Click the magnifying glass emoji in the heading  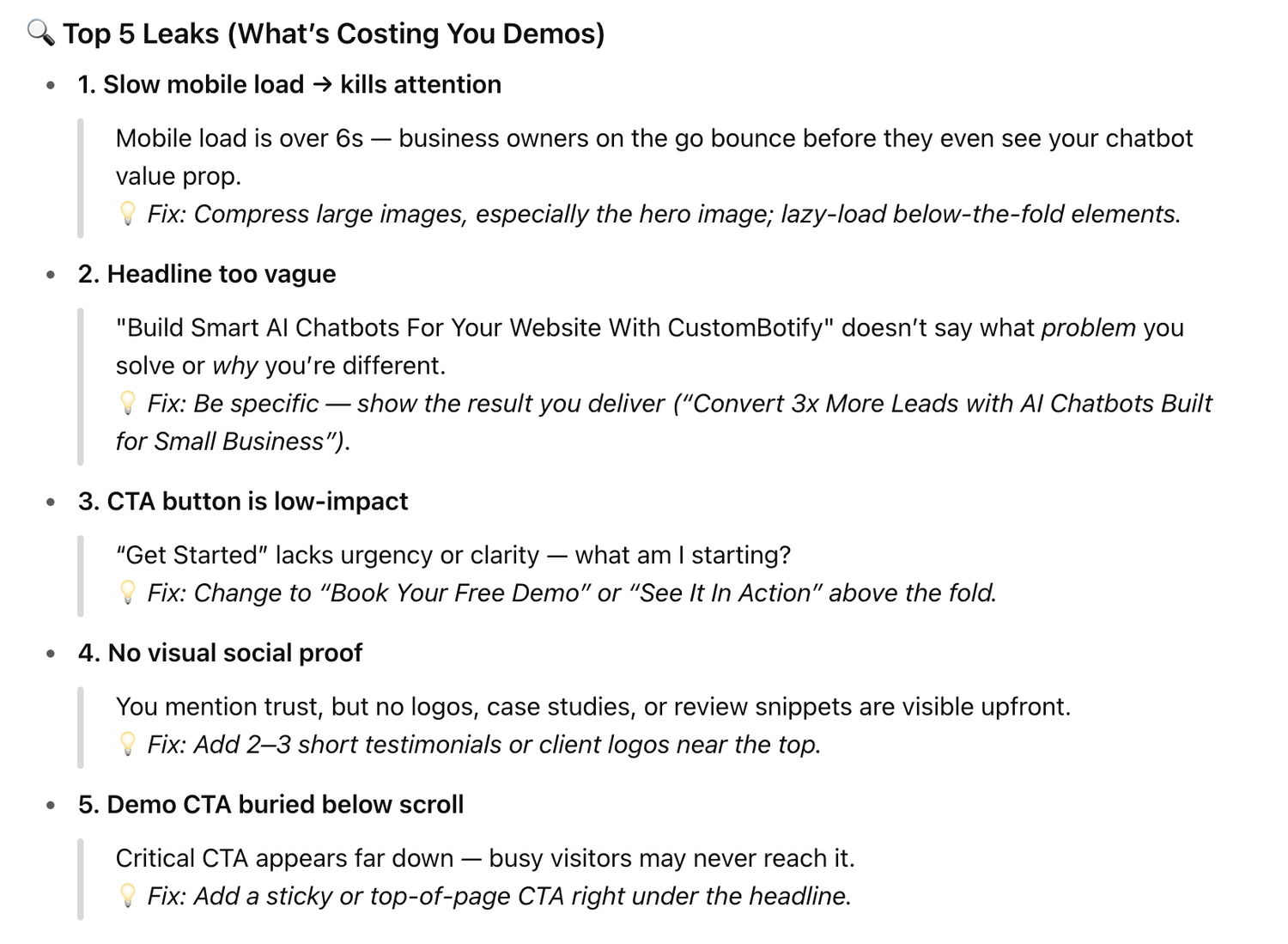point(41,33)
